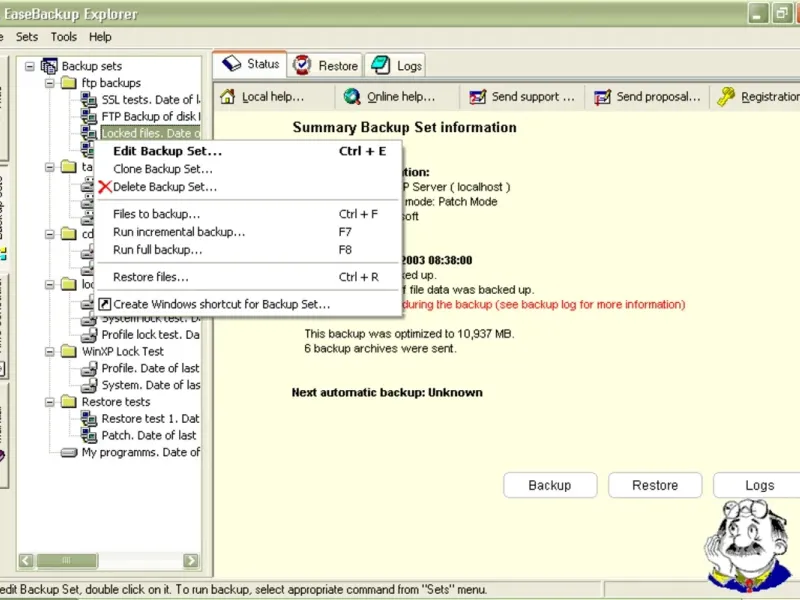800x600 pixels.
Task: Click the Profile lock test icon
Action: click(89, 334)
